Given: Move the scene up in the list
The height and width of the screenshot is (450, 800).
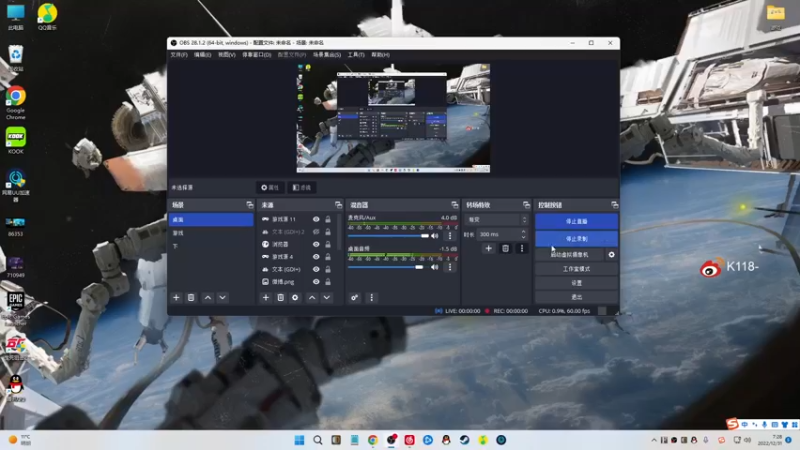Looking at the screenshot, I should pyautogui.click(x=208, y=297).
